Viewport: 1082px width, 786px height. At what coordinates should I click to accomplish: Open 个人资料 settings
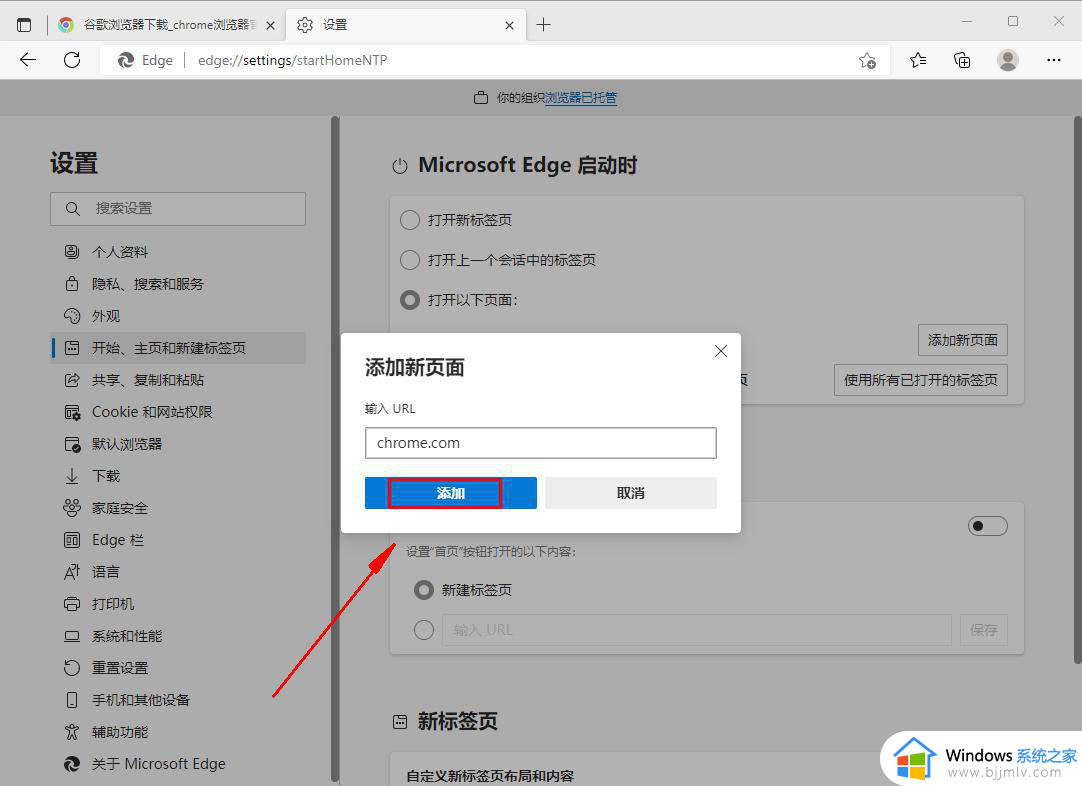[x=178, y=252]
